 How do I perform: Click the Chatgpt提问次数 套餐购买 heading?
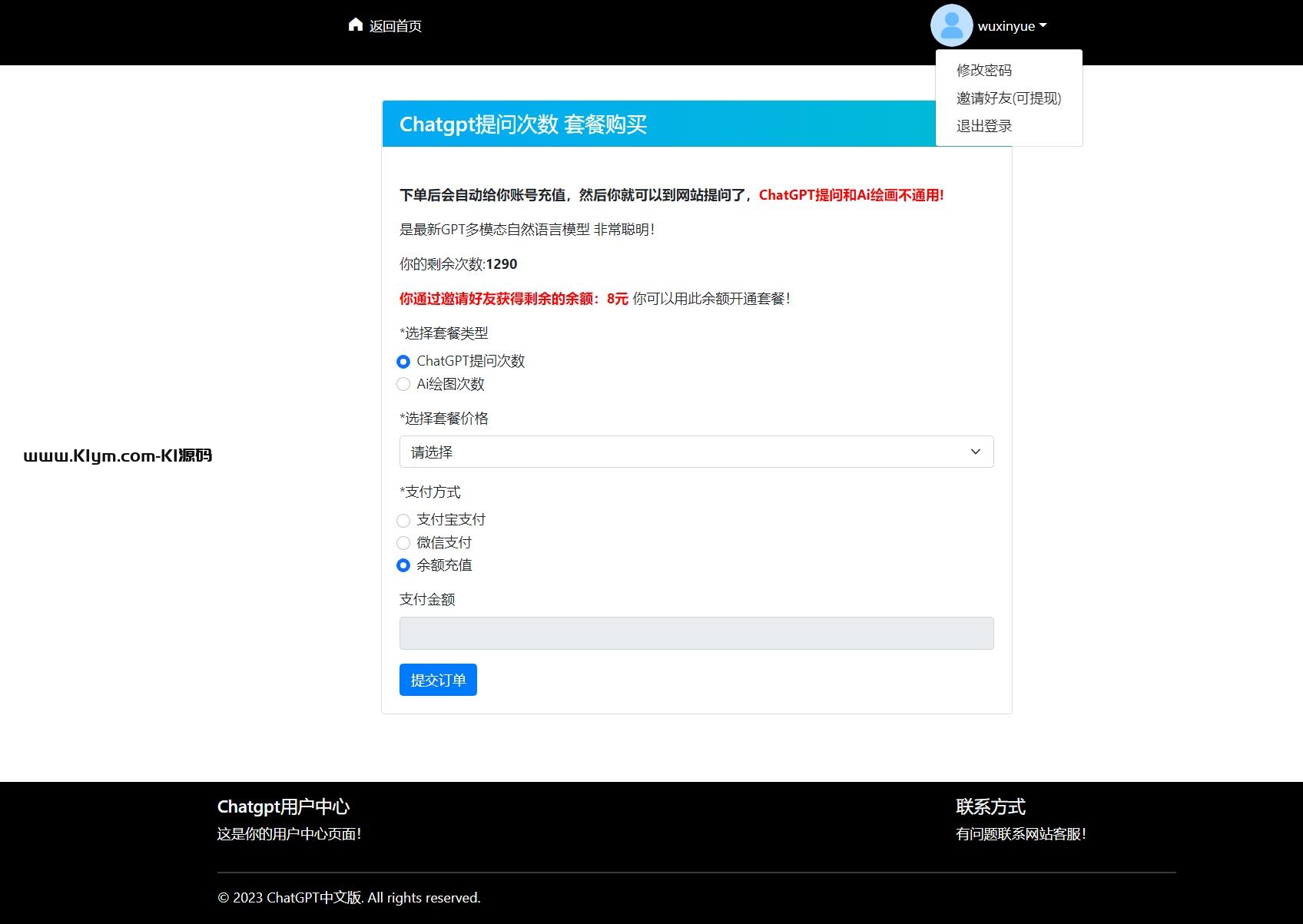click(523, 124)
